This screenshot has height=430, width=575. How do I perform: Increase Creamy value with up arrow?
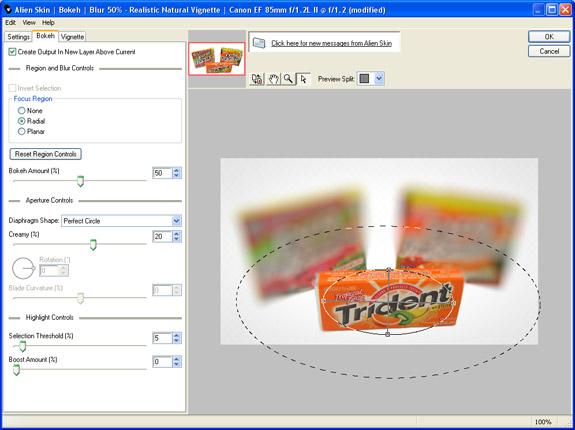pos(177,234)
